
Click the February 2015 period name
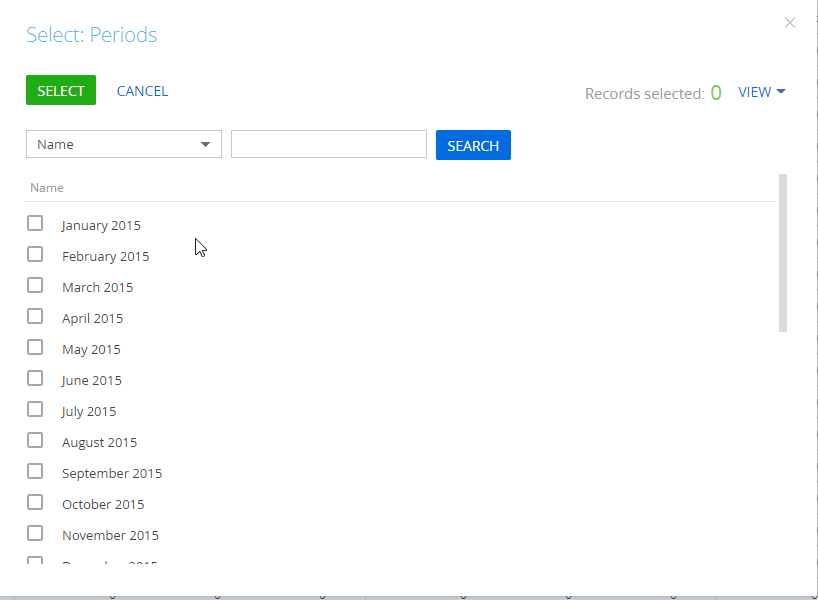pos(105,256)
